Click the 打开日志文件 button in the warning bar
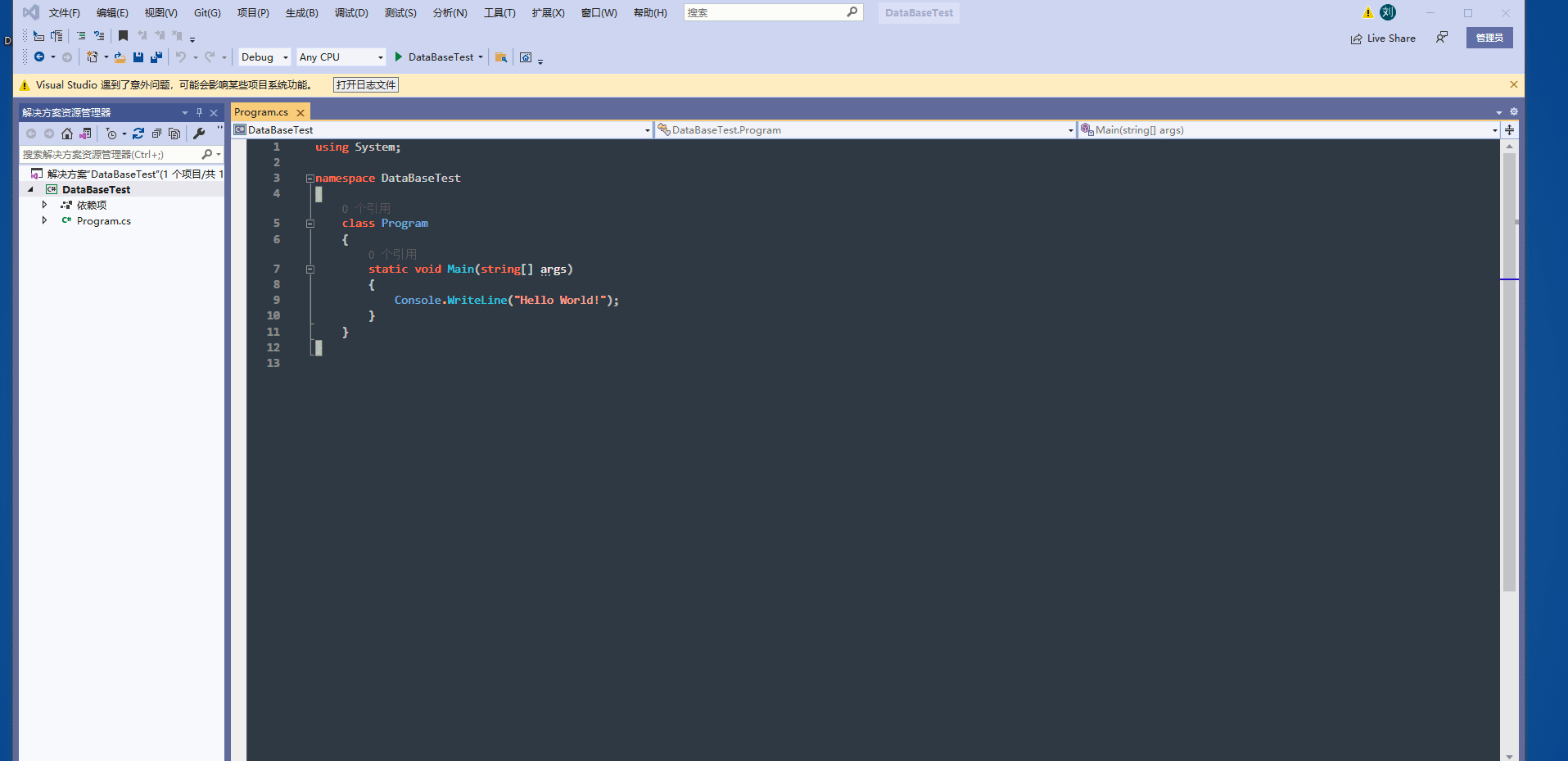 [x=365, y=84]
